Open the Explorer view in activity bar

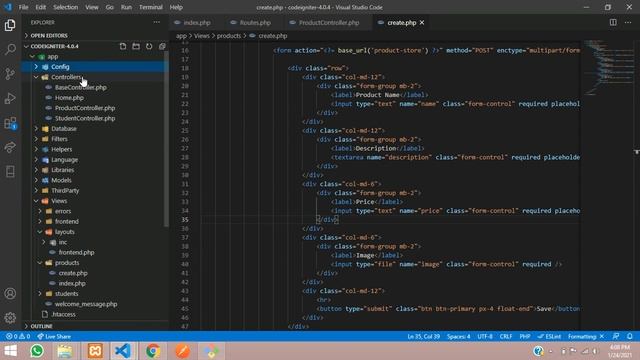(x=10, y=25)
